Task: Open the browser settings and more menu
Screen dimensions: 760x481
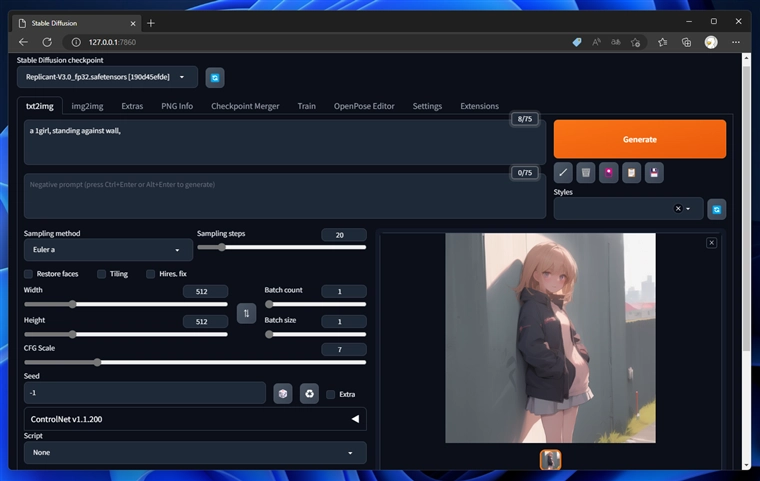Action: [x=736, y=42]
